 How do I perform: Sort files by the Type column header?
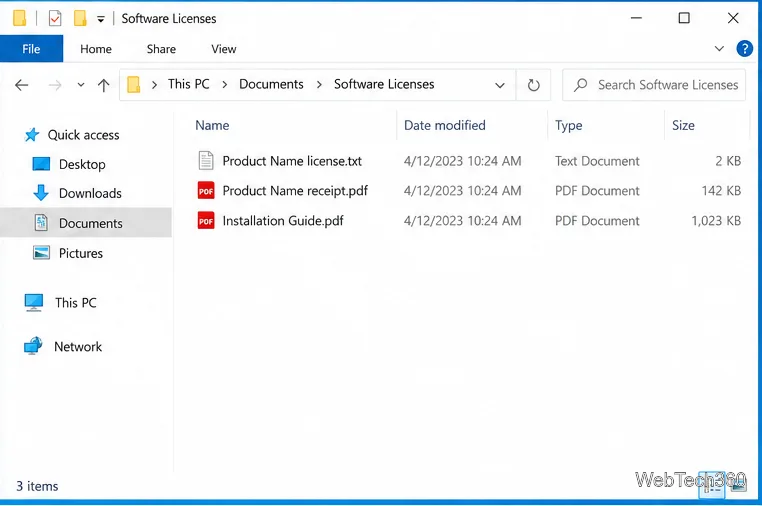(569, 125)
